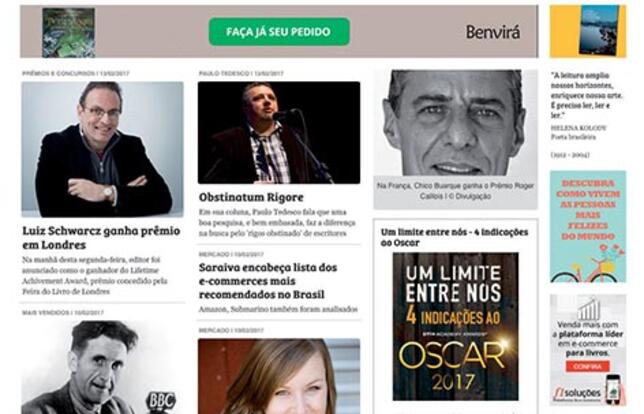644x414 pixels.
Task: Open the Mais Vendidos category label
Action: [46, 313]
